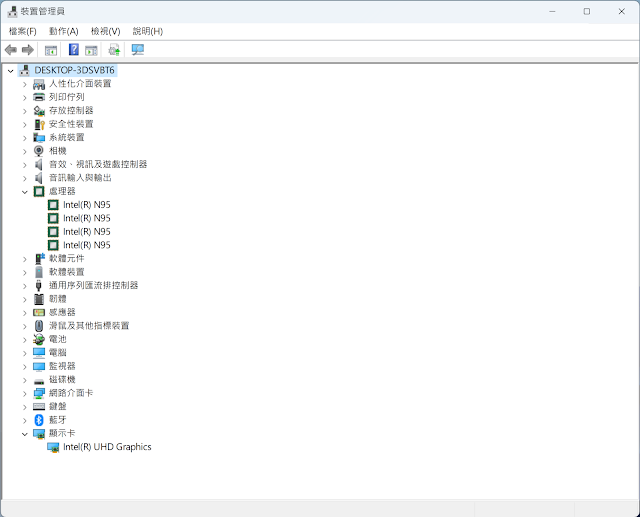The width and height of the screenshot is (640, 517).
Task: Collapse the 處理器 category
Action: pyautogui.click(x=24, y=192)
